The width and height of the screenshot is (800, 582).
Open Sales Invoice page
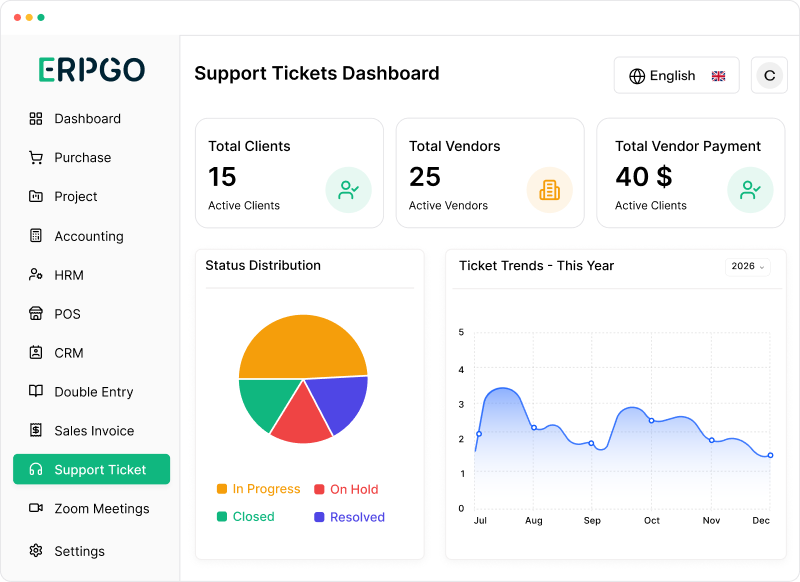coord(91,430)
